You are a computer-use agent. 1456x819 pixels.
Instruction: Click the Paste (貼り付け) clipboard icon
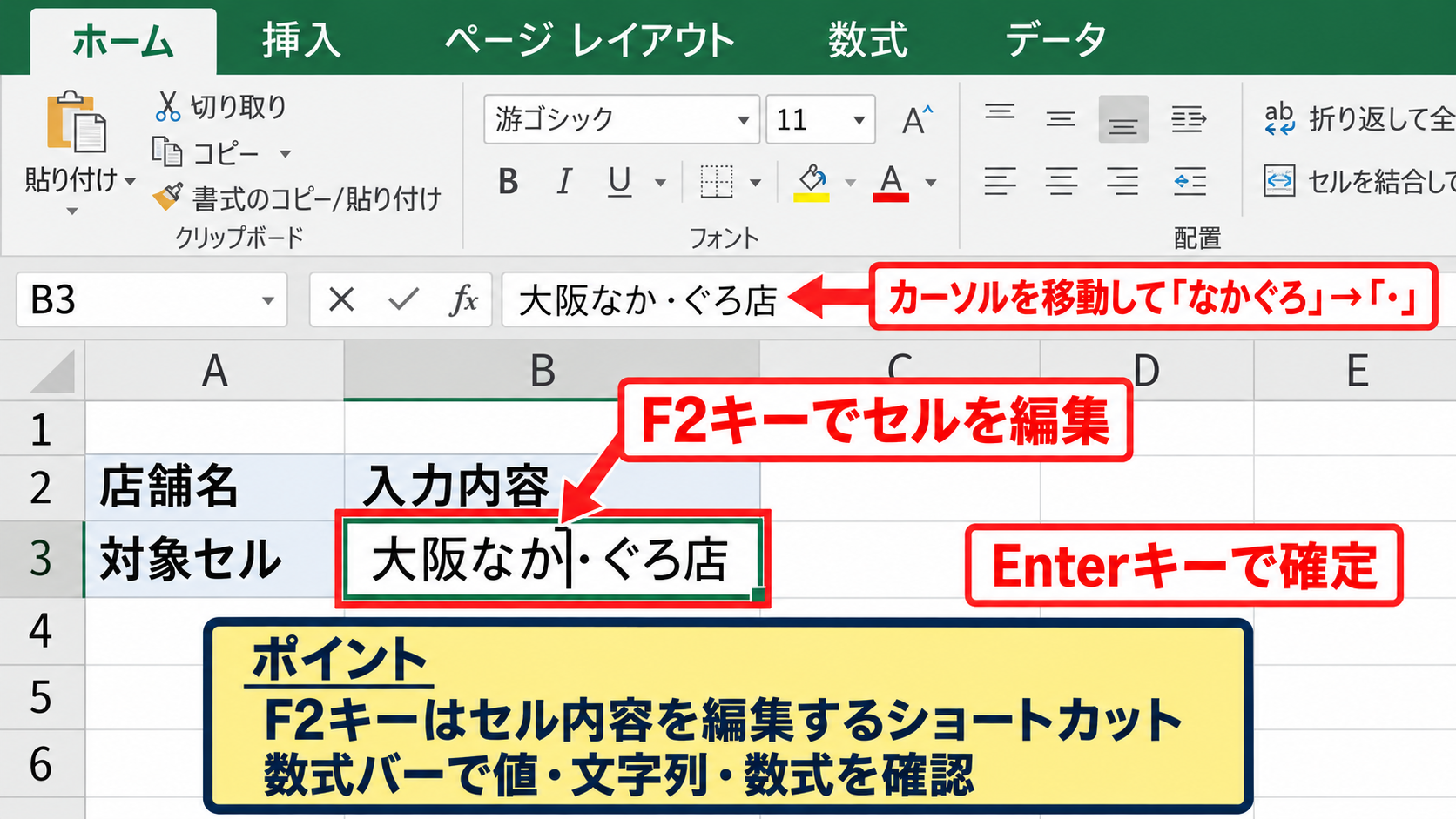click(x=76, y=122)
